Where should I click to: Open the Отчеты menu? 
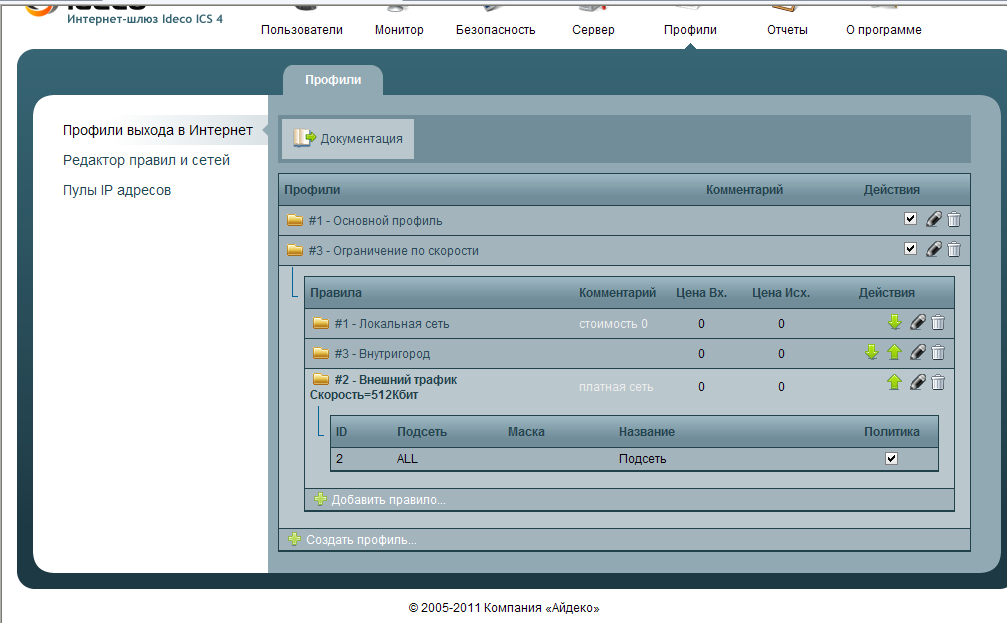tap(787, 30)
